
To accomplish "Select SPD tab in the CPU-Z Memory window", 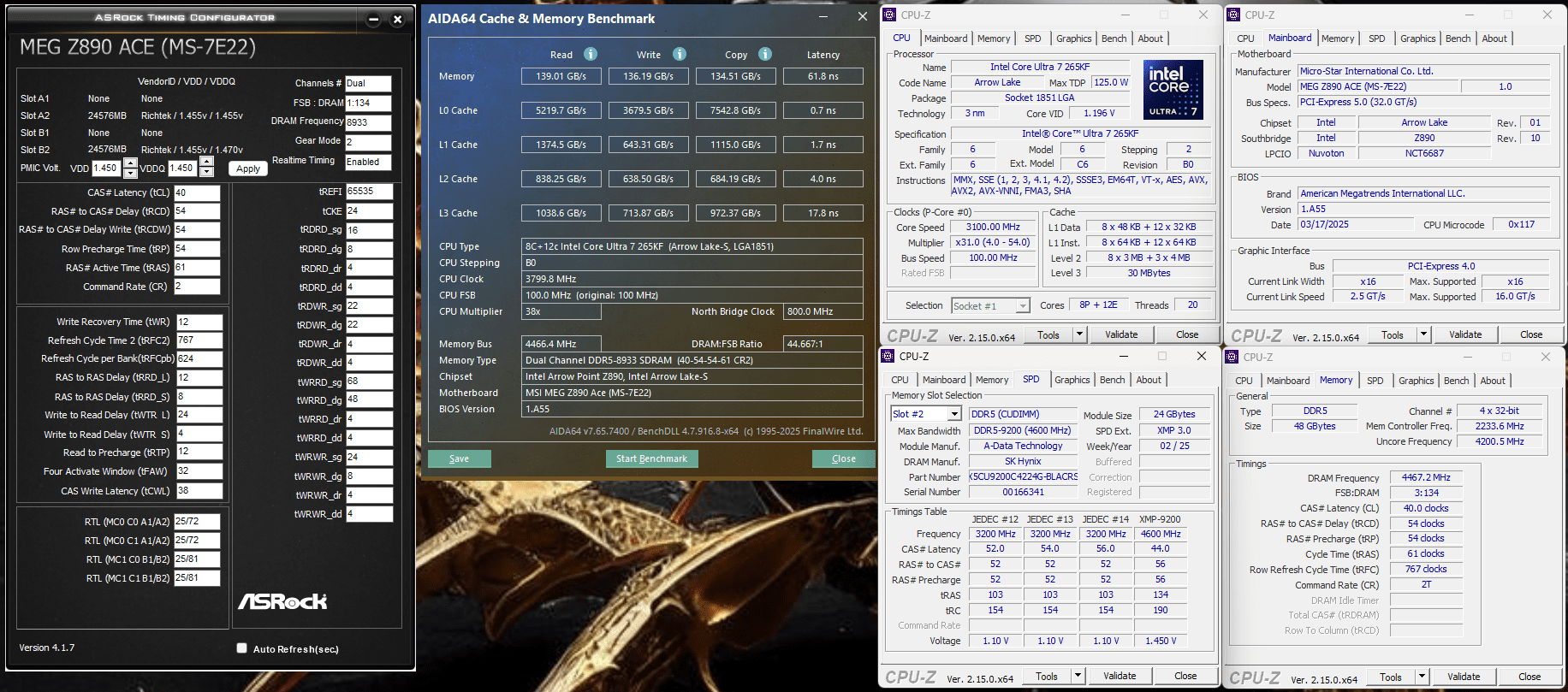I will click(1375, 381).
